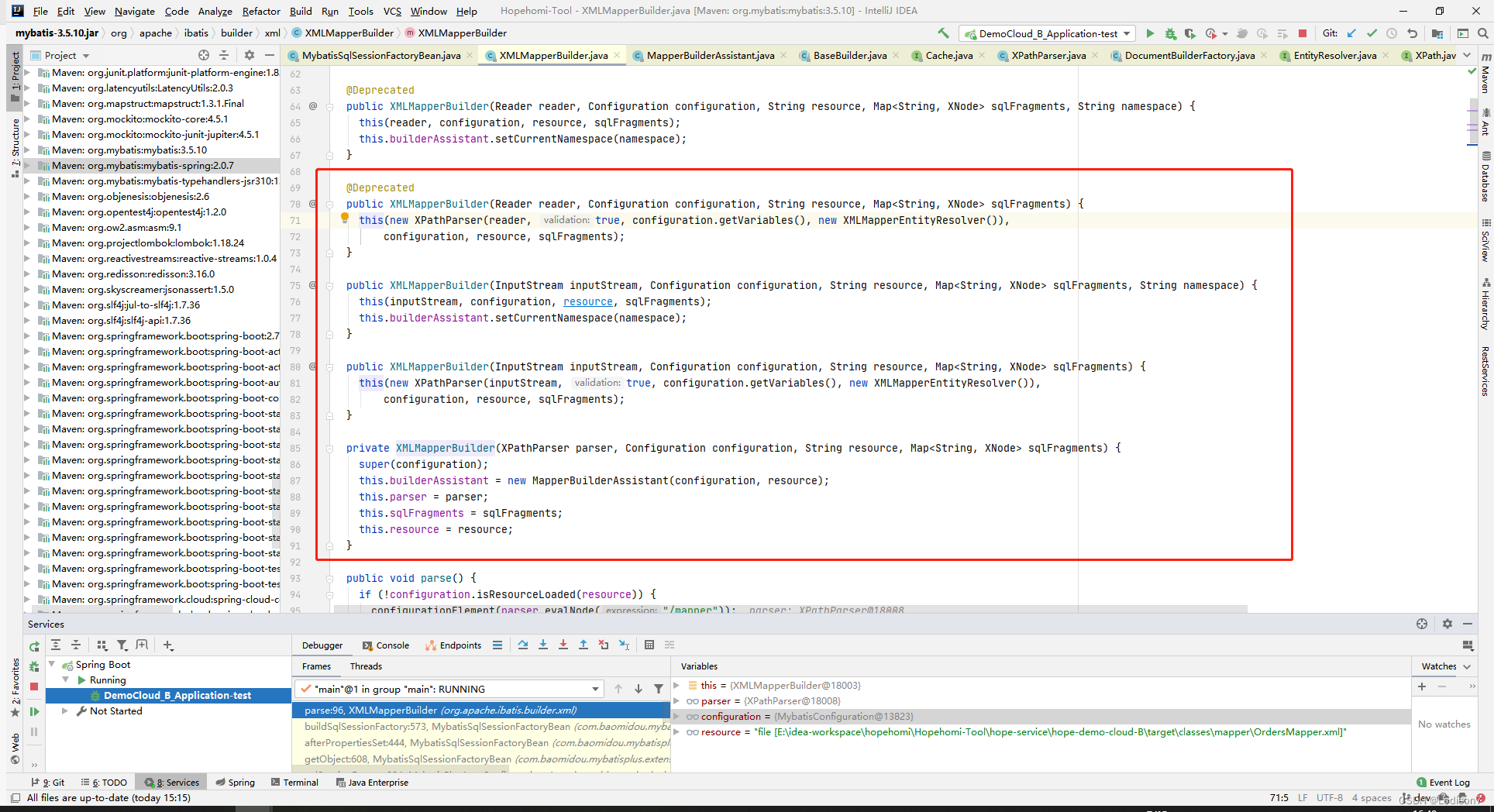Open run configuration dropdown DemoCloud_B_Application-test
1494x812 pixels.
(x=1048, y=33)
